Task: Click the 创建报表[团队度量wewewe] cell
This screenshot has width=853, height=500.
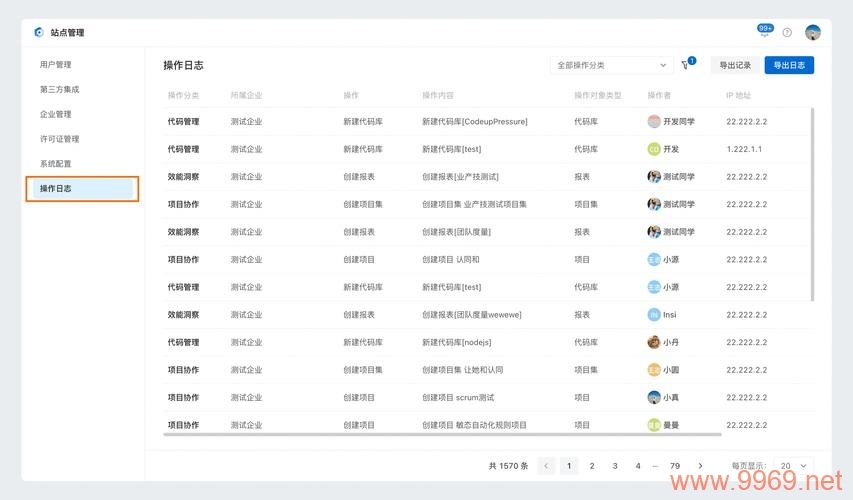Action: (x=472, y=314)
